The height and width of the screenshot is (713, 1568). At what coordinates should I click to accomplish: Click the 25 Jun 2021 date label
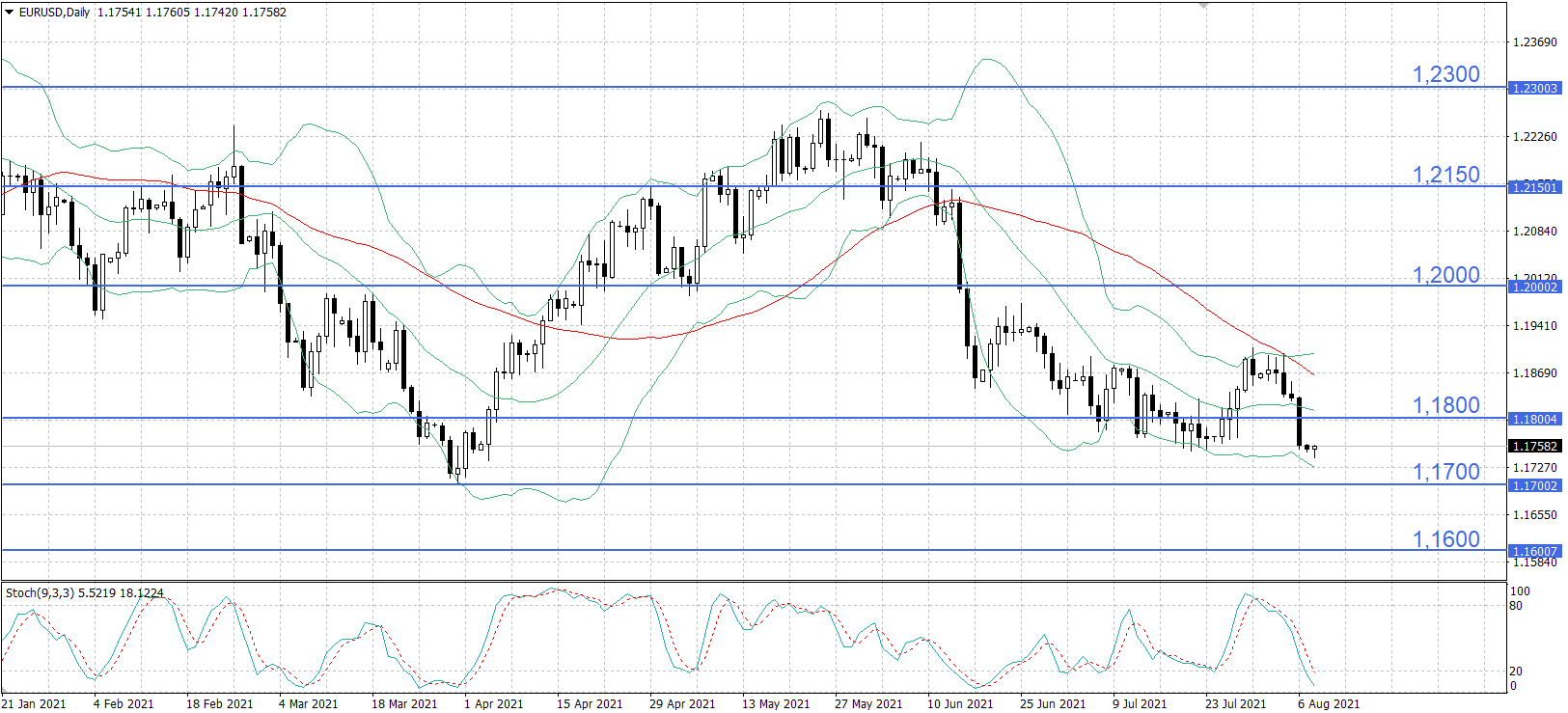coord(1053,703)
